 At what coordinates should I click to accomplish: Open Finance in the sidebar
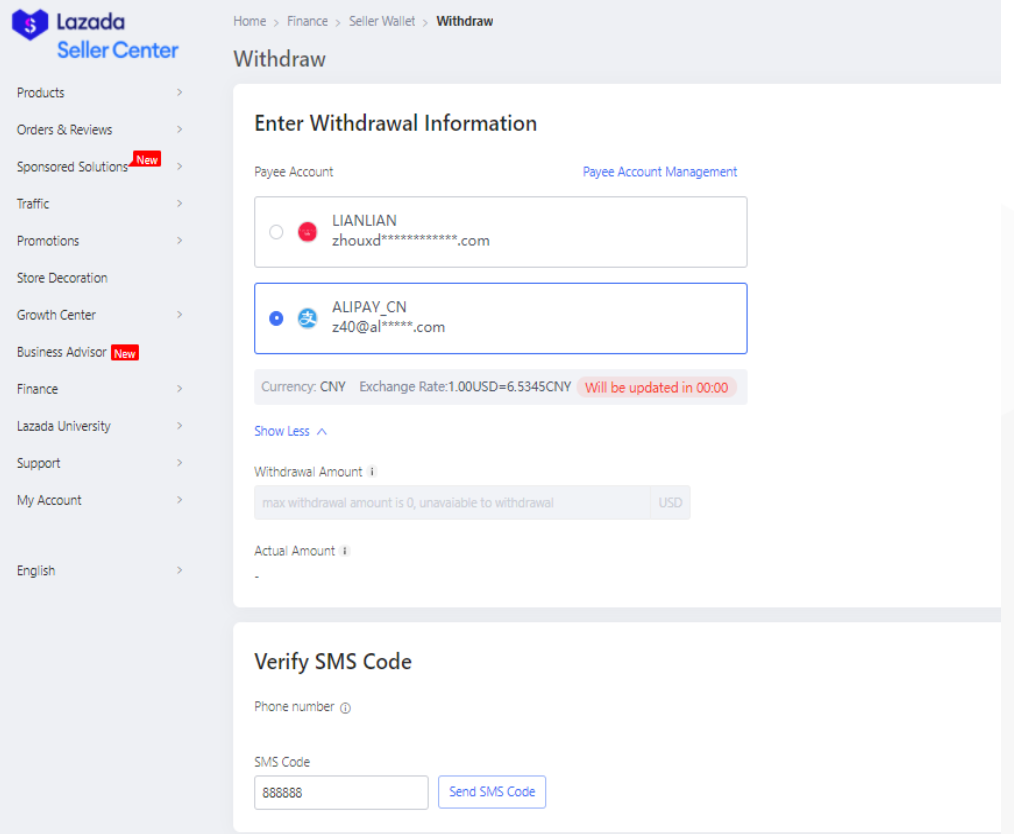38,389
